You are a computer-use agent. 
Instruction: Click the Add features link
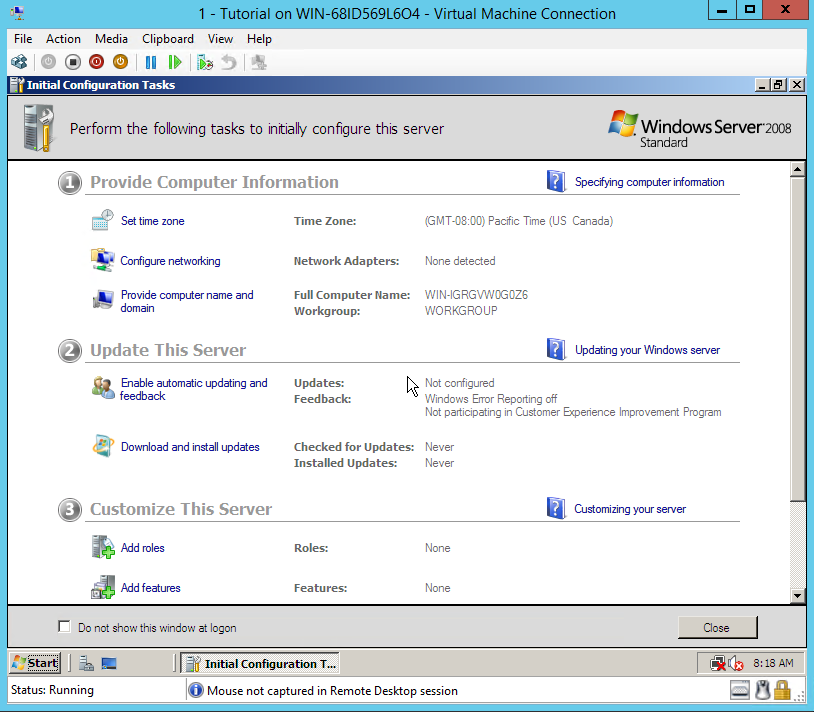click(x=151, y=588)
